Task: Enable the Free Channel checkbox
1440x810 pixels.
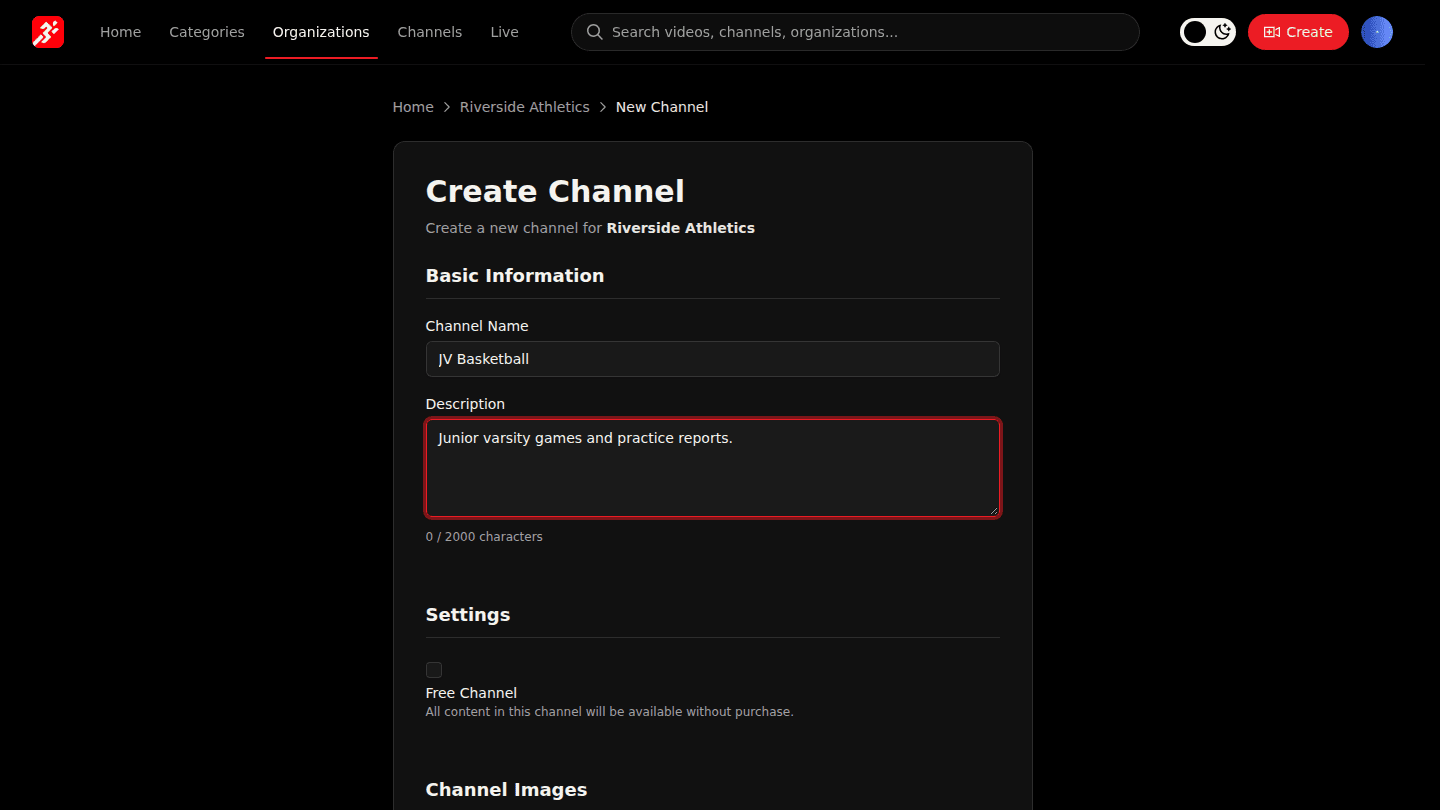Action: tap(434, 670)
